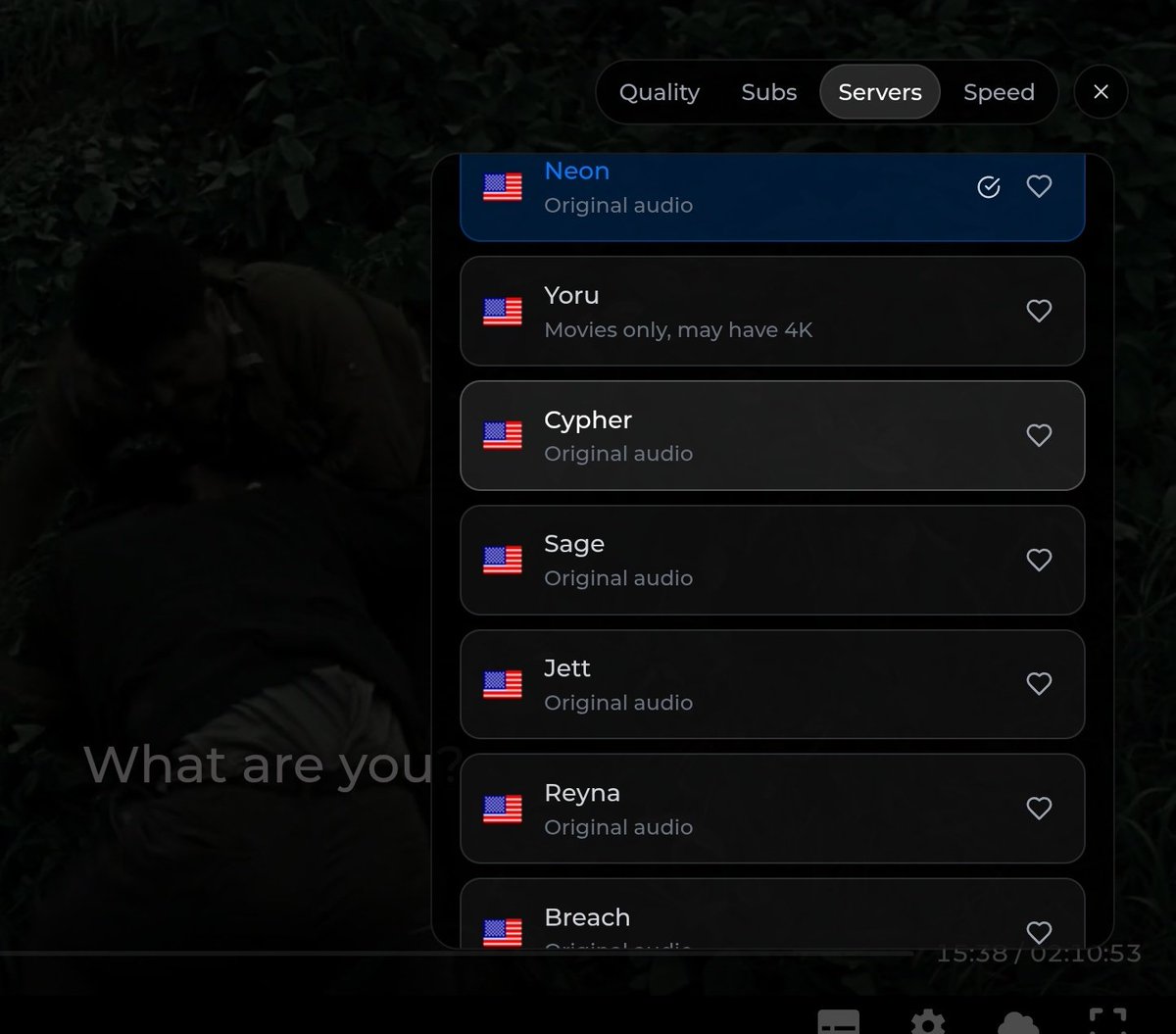This screenshot has height=1034, width=1176.
Task: Switch to the Cypher server
Action: 772,435
